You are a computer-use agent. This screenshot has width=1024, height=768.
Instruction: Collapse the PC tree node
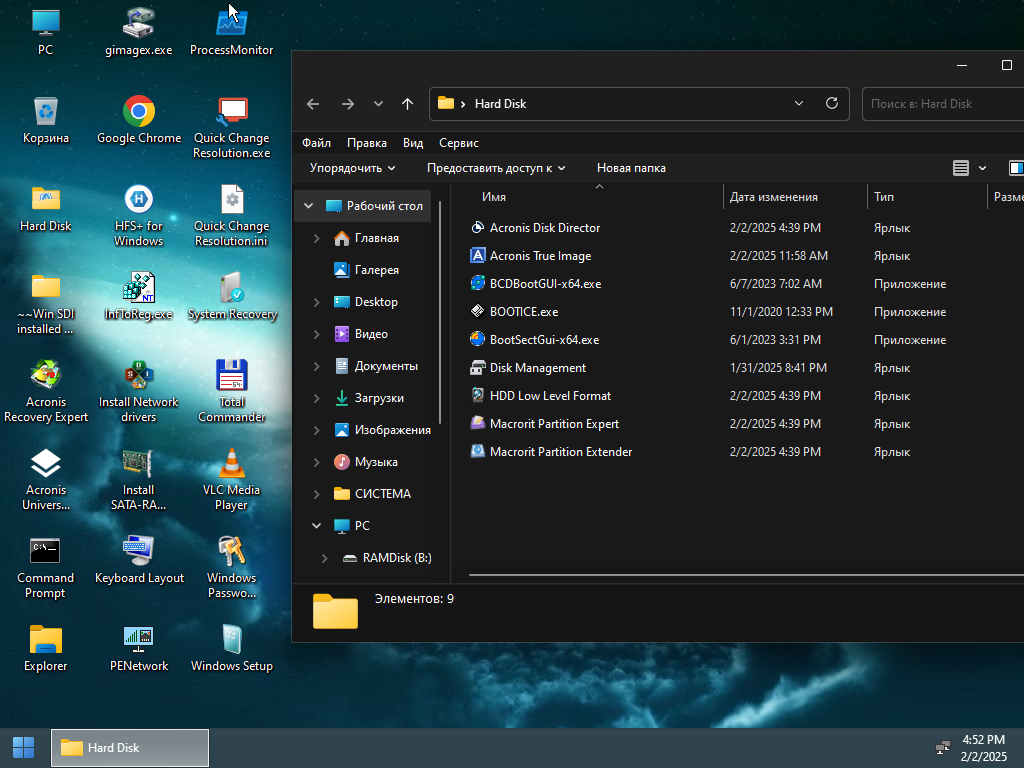[x=317, y=526]
